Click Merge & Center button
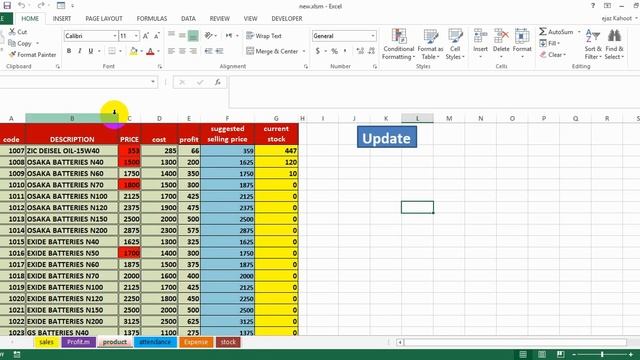640x360 pixels. [272, 51]
